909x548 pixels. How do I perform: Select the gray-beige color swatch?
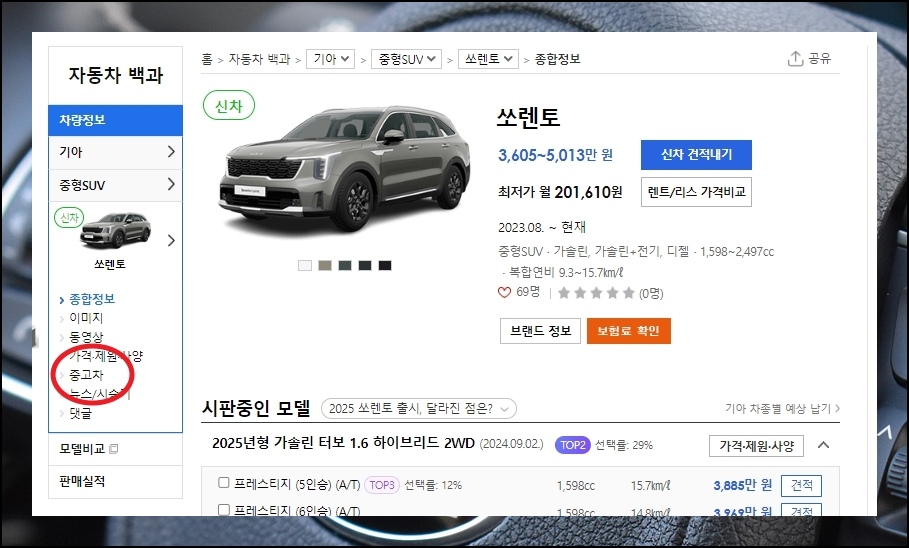pos(325,266)
